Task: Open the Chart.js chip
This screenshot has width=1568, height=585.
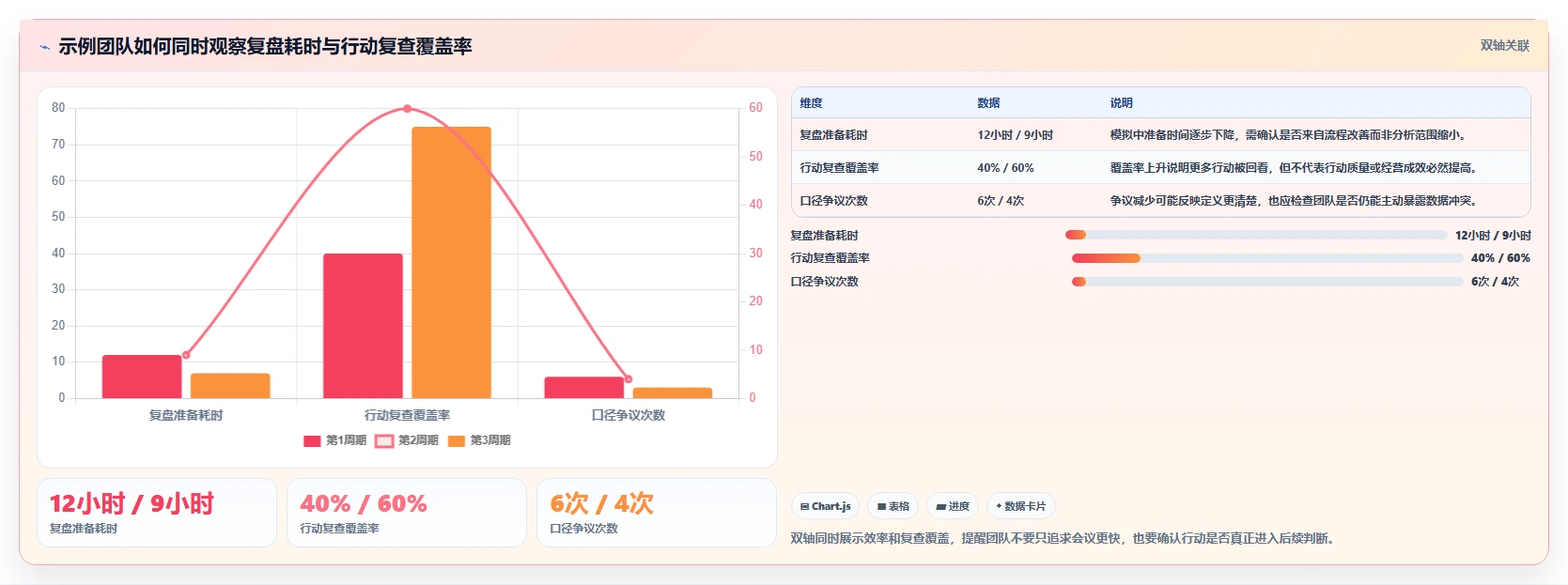Action: (825, 506)
